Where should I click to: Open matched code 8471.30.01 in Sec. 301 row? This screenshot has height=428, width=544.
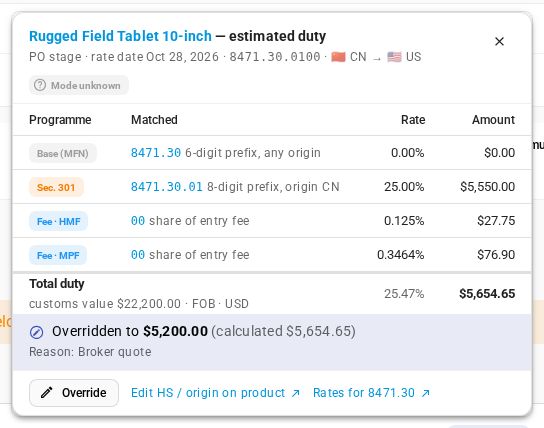click(x=167, y=187)
